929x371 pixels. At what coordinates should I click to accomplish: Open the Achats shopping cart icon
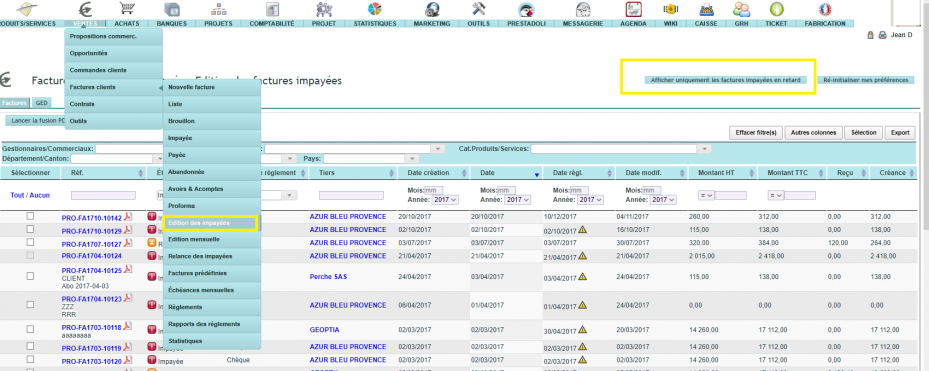pos(126,9)
